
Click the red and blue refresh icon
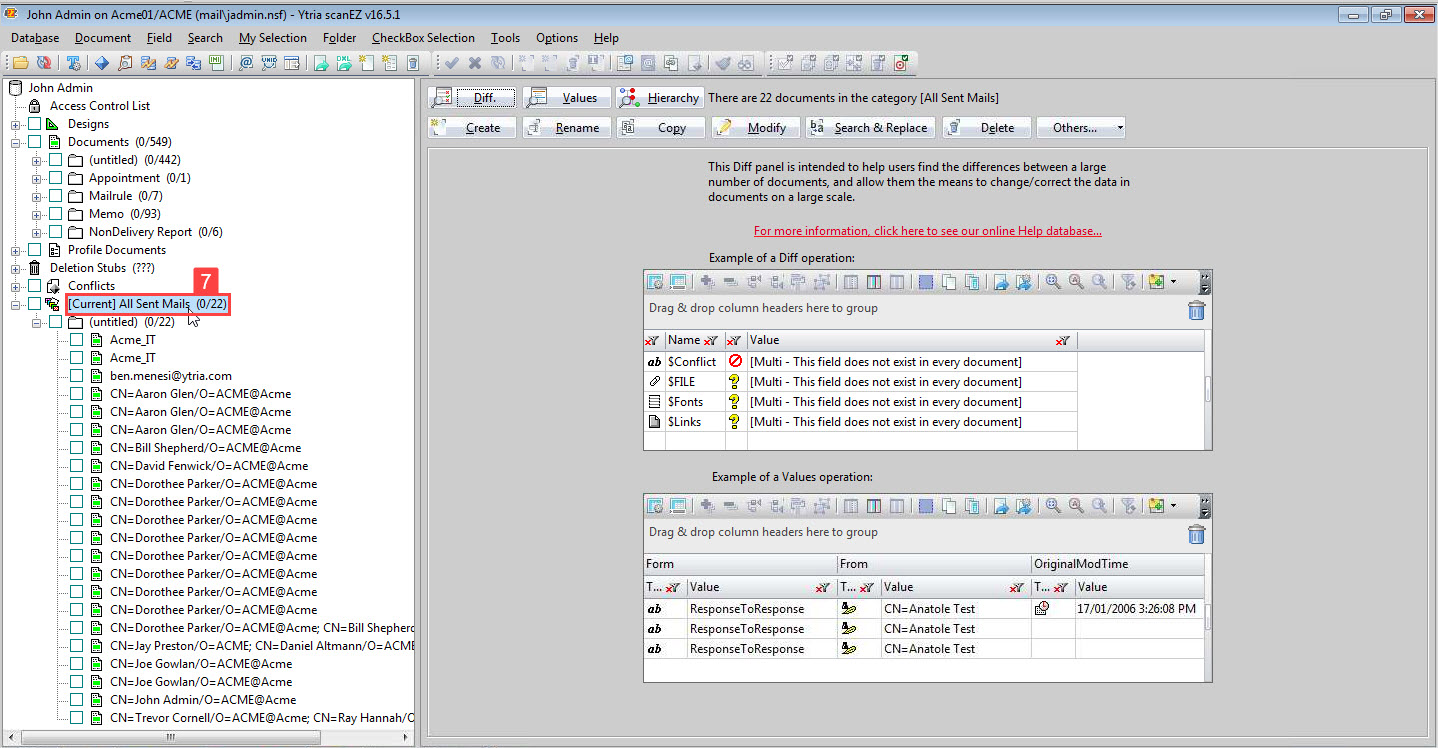(43, 63)
